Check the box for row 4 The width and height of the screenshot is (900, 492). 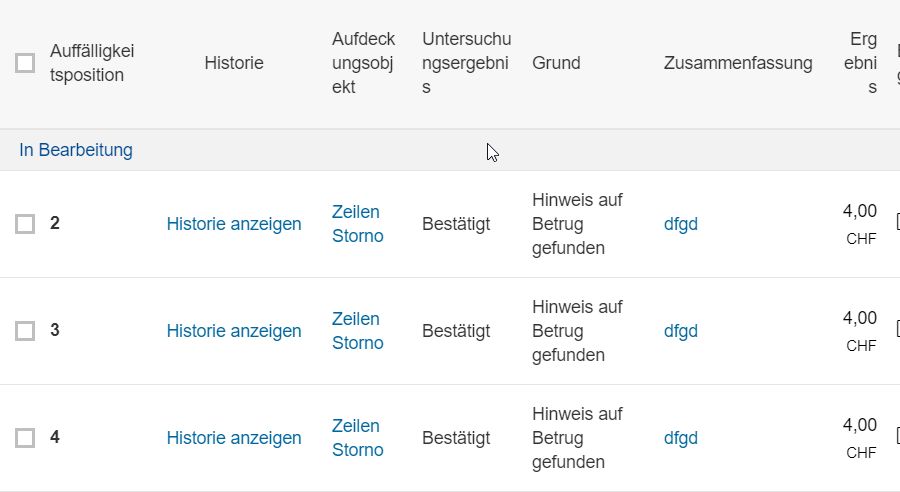tap(25, 438)
